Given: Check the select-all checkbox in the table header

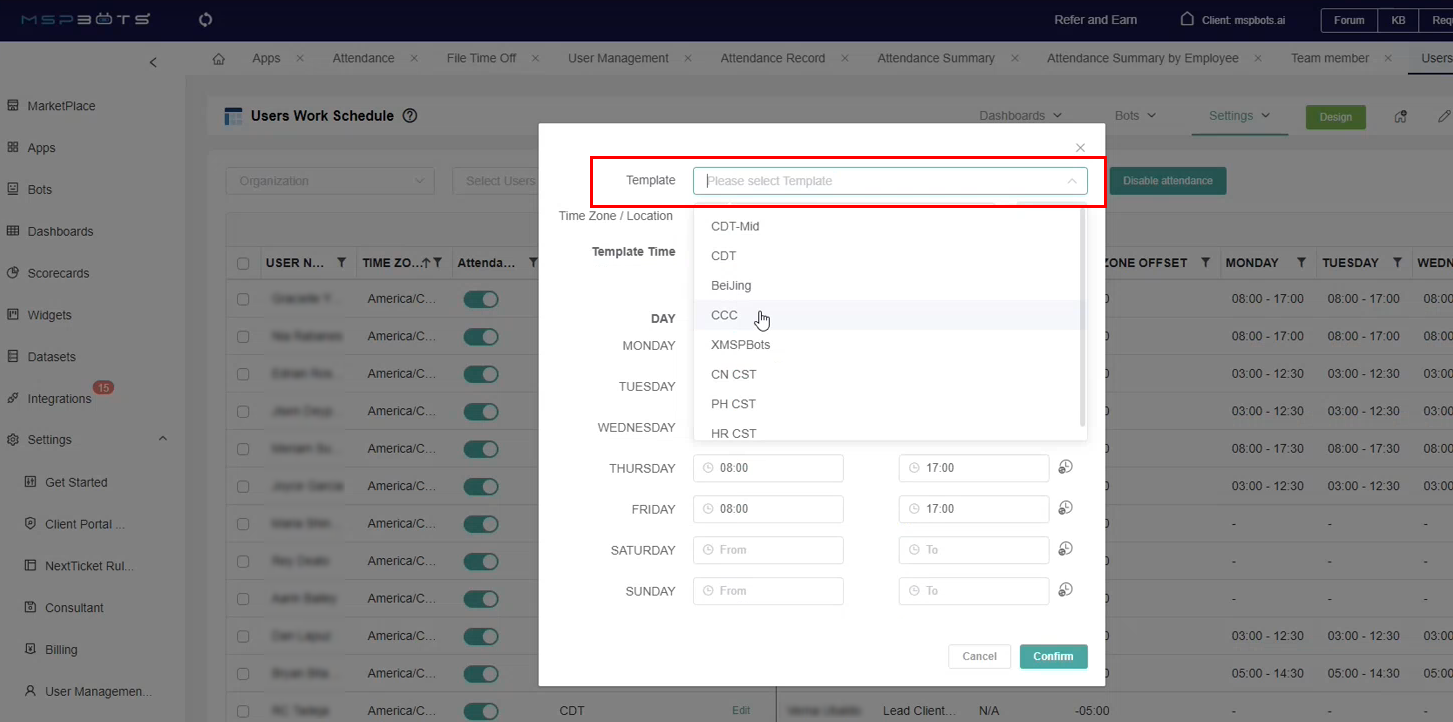Looking at the screenshot, I should (241, 263).
